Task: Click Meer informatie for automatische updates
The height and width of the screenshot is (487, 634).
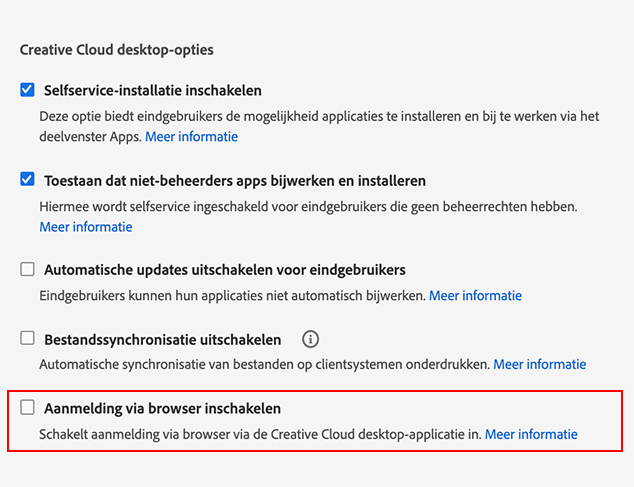Action: tap(475, 296)
